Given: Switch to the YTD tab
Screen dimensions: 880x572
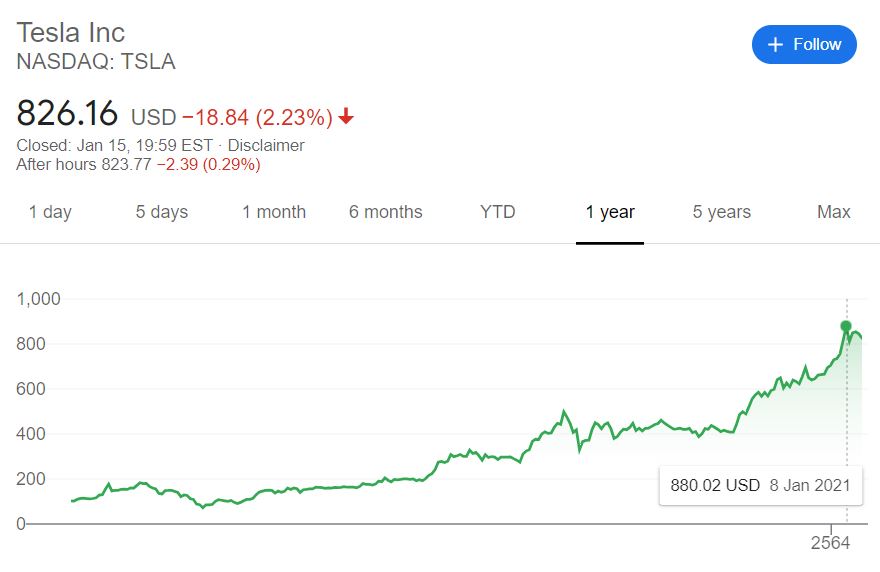Looking at the screenshot, I should [497, 212].
